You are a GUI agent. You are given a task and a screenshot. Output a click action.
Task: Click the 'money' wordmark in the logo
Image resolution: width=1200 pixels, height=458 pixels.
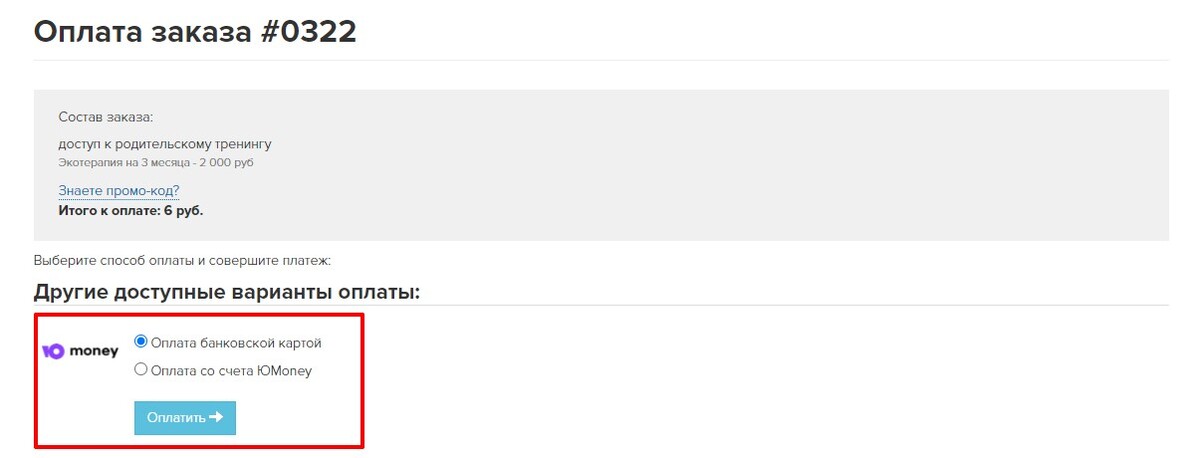tap(94, 352)
